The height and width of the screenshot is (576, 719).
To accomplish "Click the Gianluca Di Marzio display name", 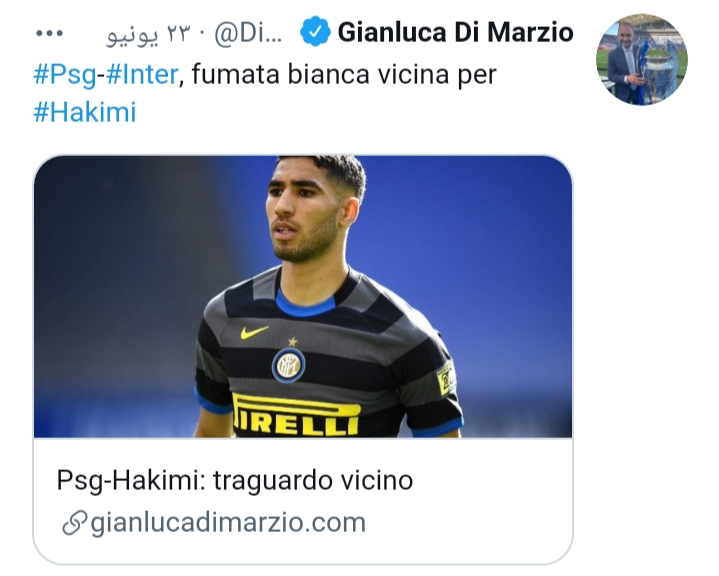I will tap(455, 32).
